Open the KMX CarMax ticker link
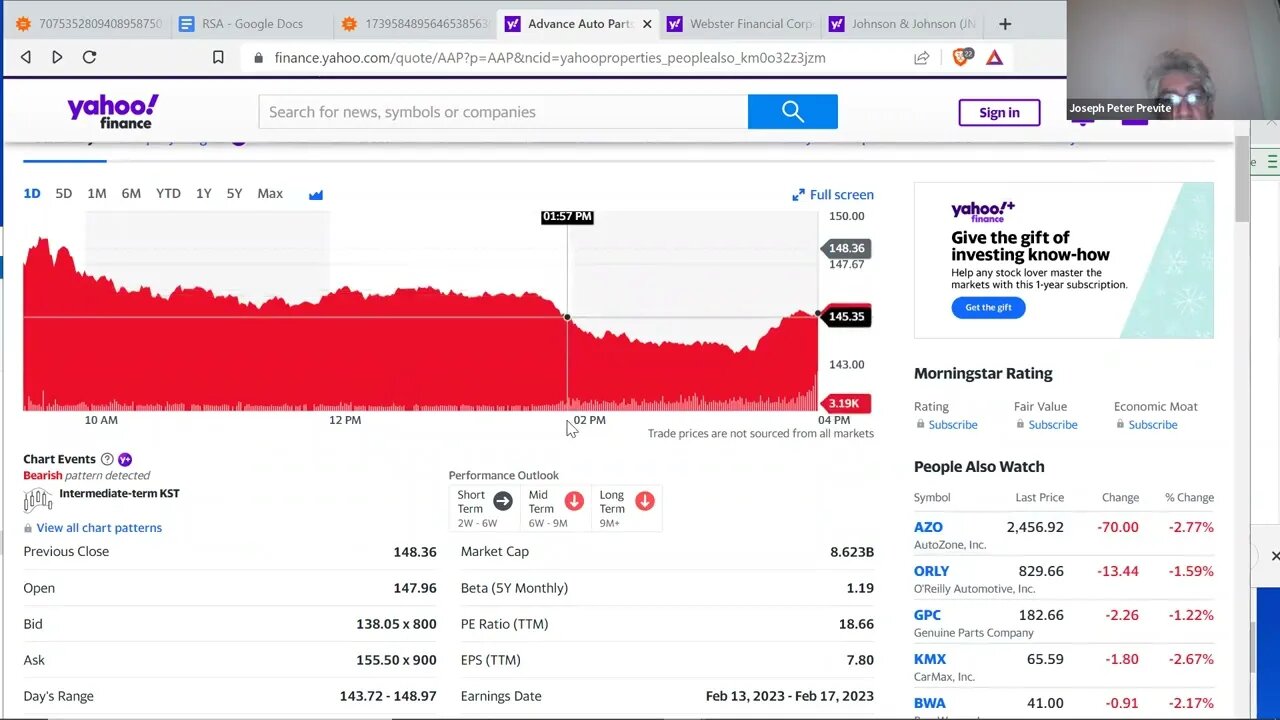This screenshot has width=1280, height=720. click(x=930, y=659)
